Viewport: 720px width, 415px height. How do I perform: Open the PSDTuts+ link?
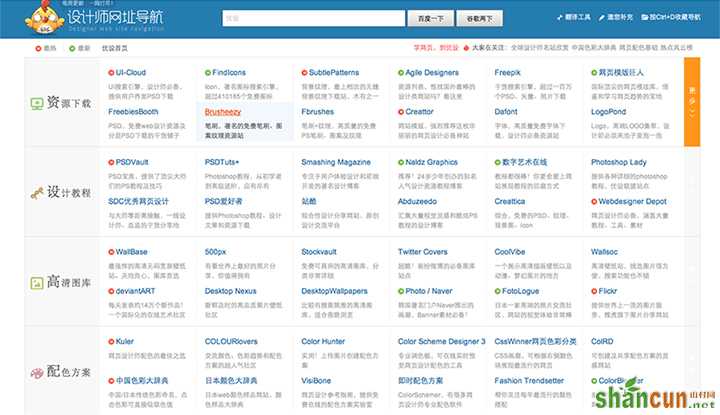pyautogui.click(x=222, y=162)
